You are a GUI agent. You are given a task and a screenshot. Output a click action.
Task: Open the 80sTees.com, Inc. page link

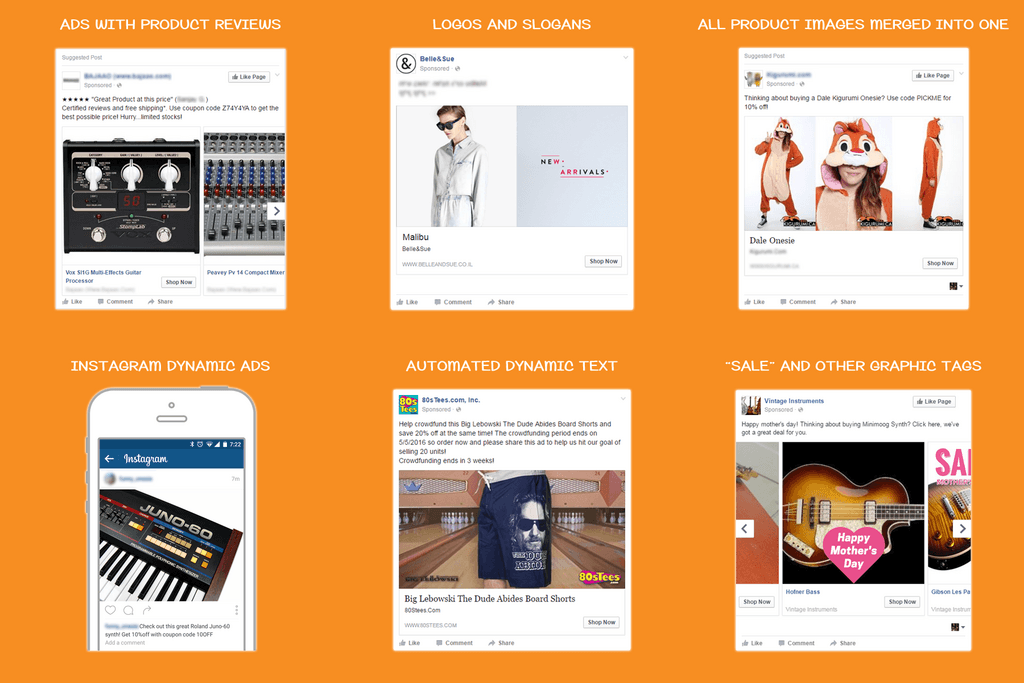pyautogui.click(x=451, y=400)
